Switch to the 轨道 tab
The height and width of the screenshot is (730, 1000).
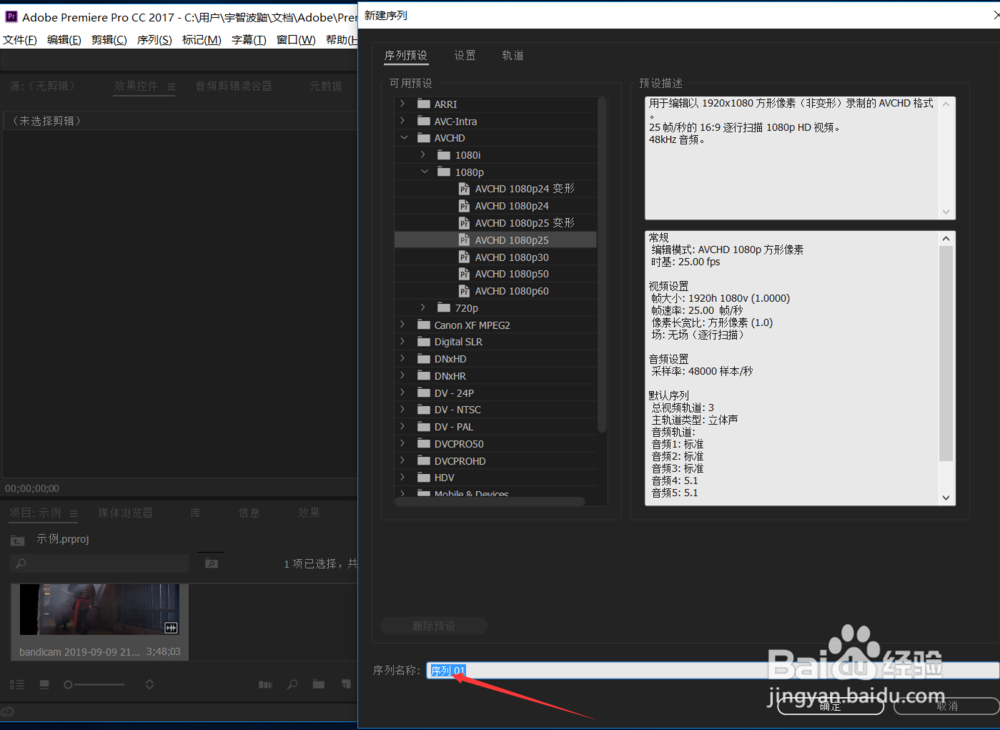513,56
